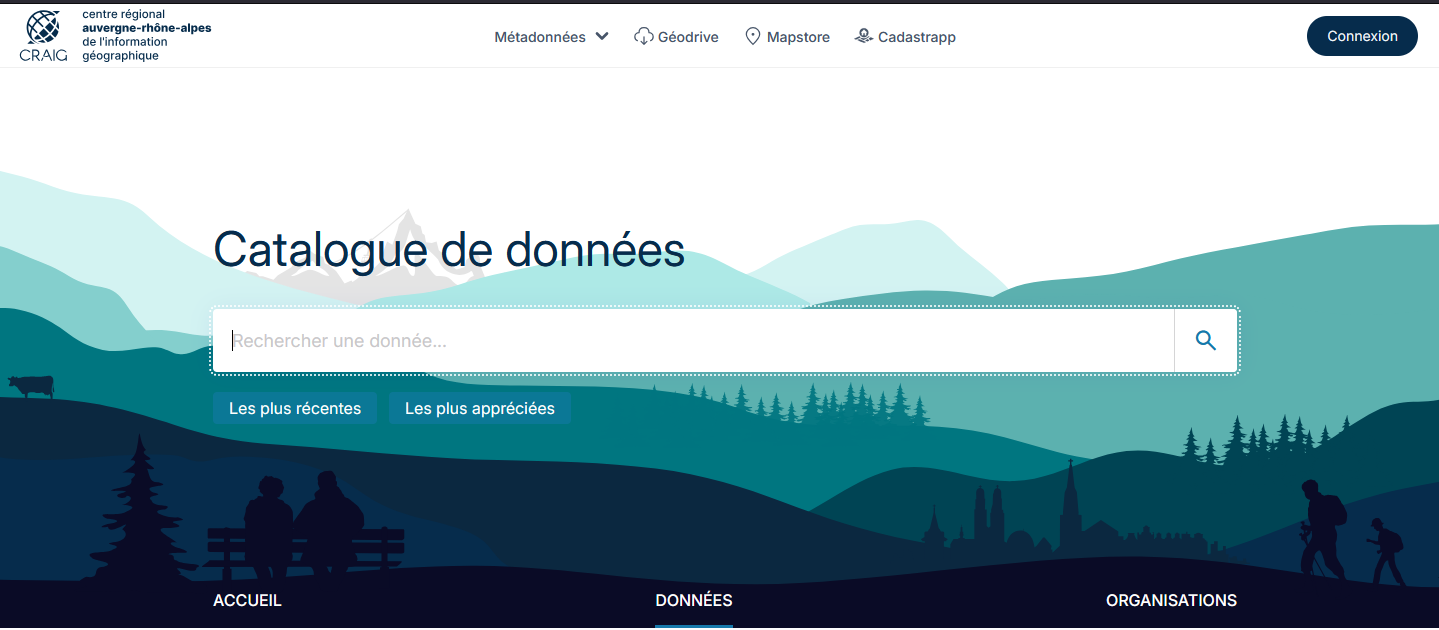The height and width of the screenshot is (630, 1439).
Task: Click the Cadastrapp parcel icon
Action: [864, 36]
